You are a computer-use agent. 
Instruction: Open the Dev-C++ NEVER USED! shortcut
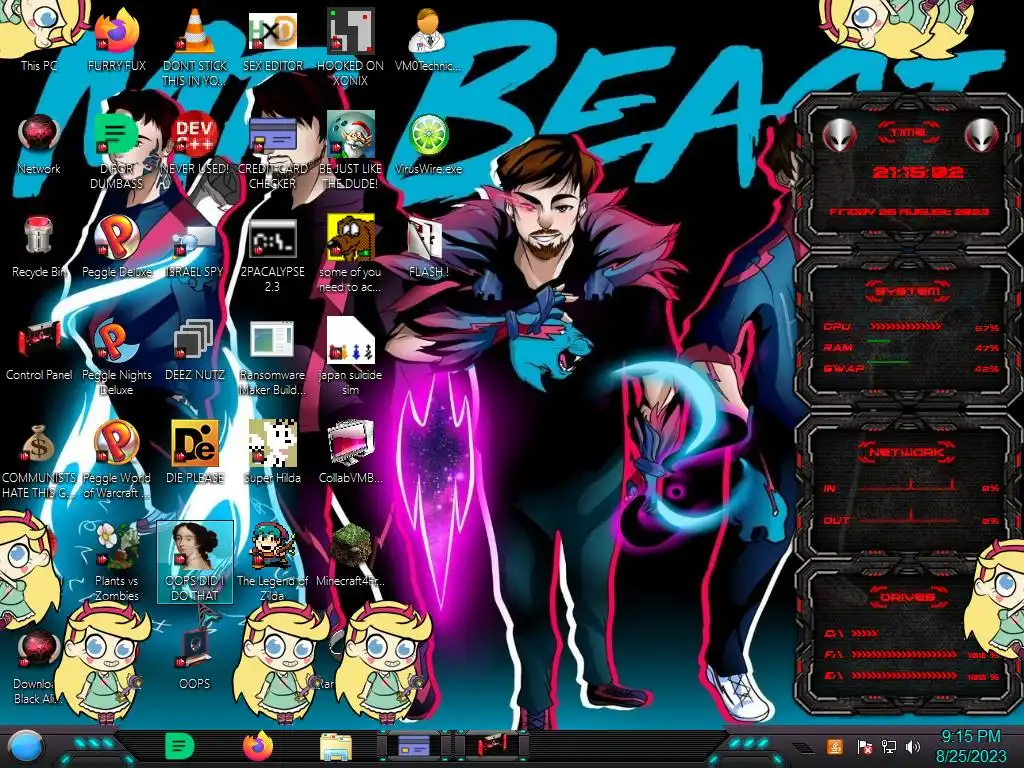pyautogui.click(x=194, y=144)
